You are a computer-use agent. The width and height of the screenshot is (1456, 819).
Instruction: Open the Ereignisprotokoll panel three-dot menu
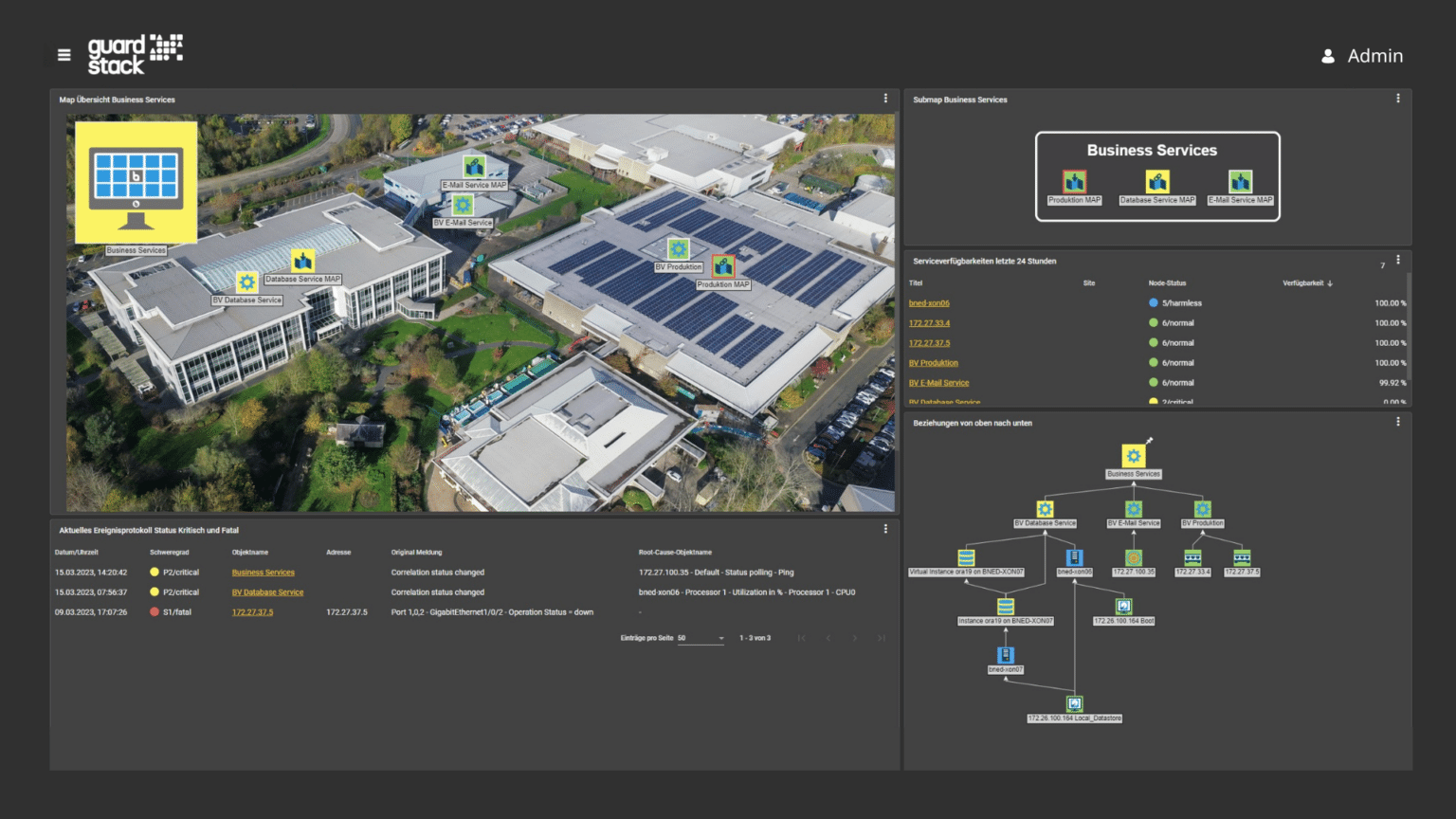884,528
